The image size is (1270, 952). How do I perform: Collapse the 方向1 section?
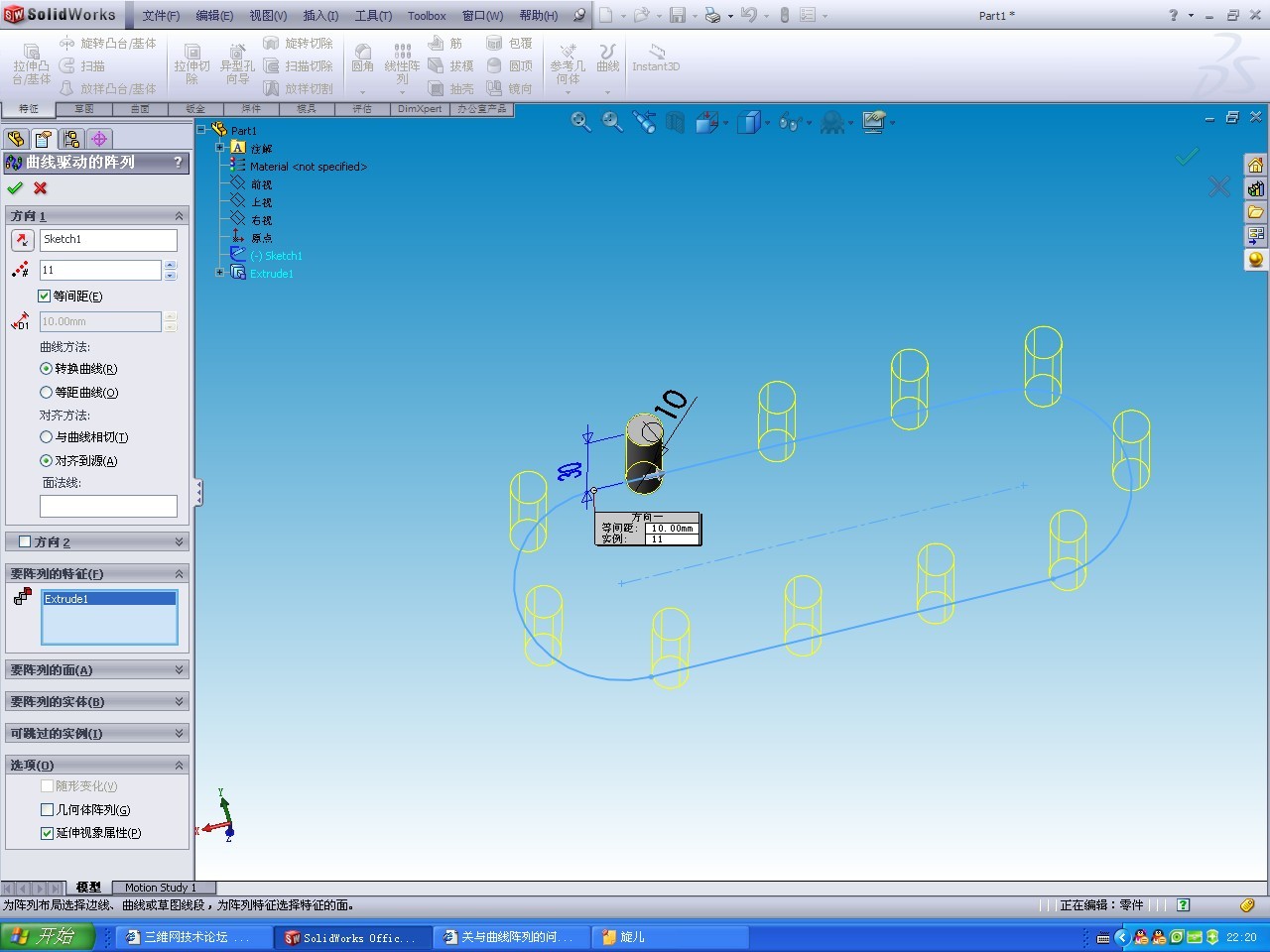pyautogui.click(x=180, y=216)
